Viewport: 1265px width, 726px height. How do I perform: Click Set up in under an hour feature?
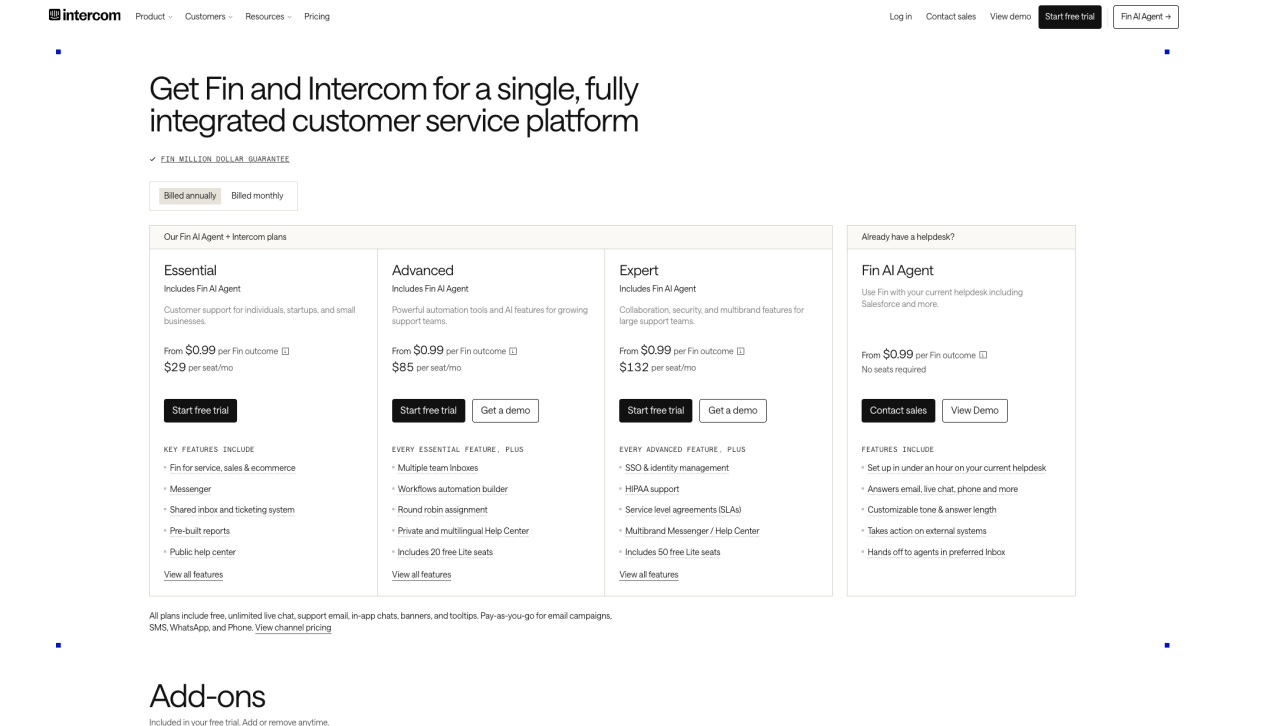(957, 468)
